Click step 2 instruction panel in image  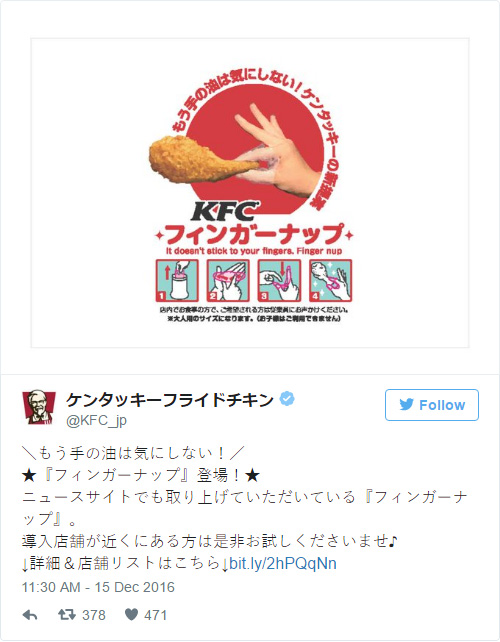click(228, 280)
